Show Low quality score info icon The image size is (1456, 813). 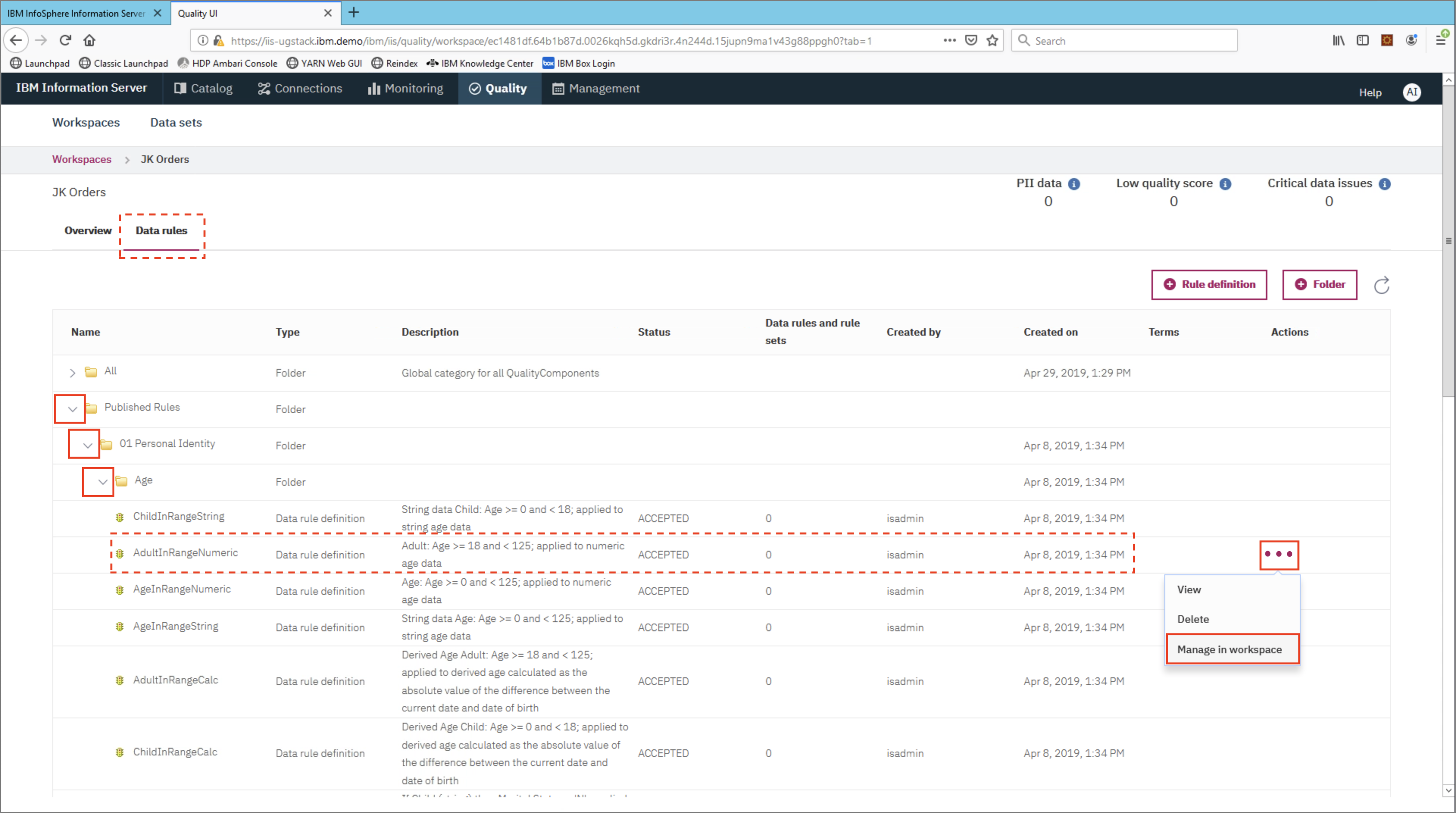(x=1225, y=184)
